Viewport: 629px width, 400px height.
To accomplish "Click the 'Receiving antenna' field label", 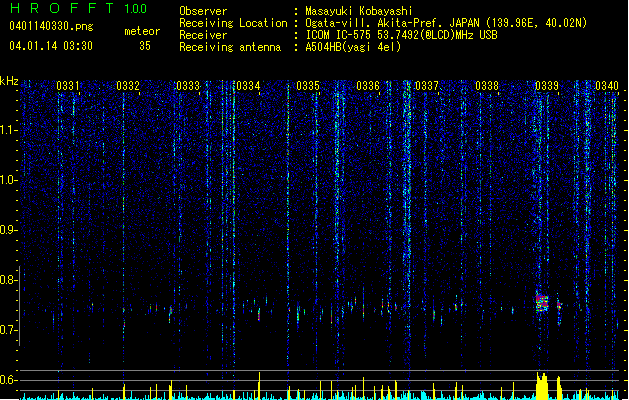I will 230,47.
